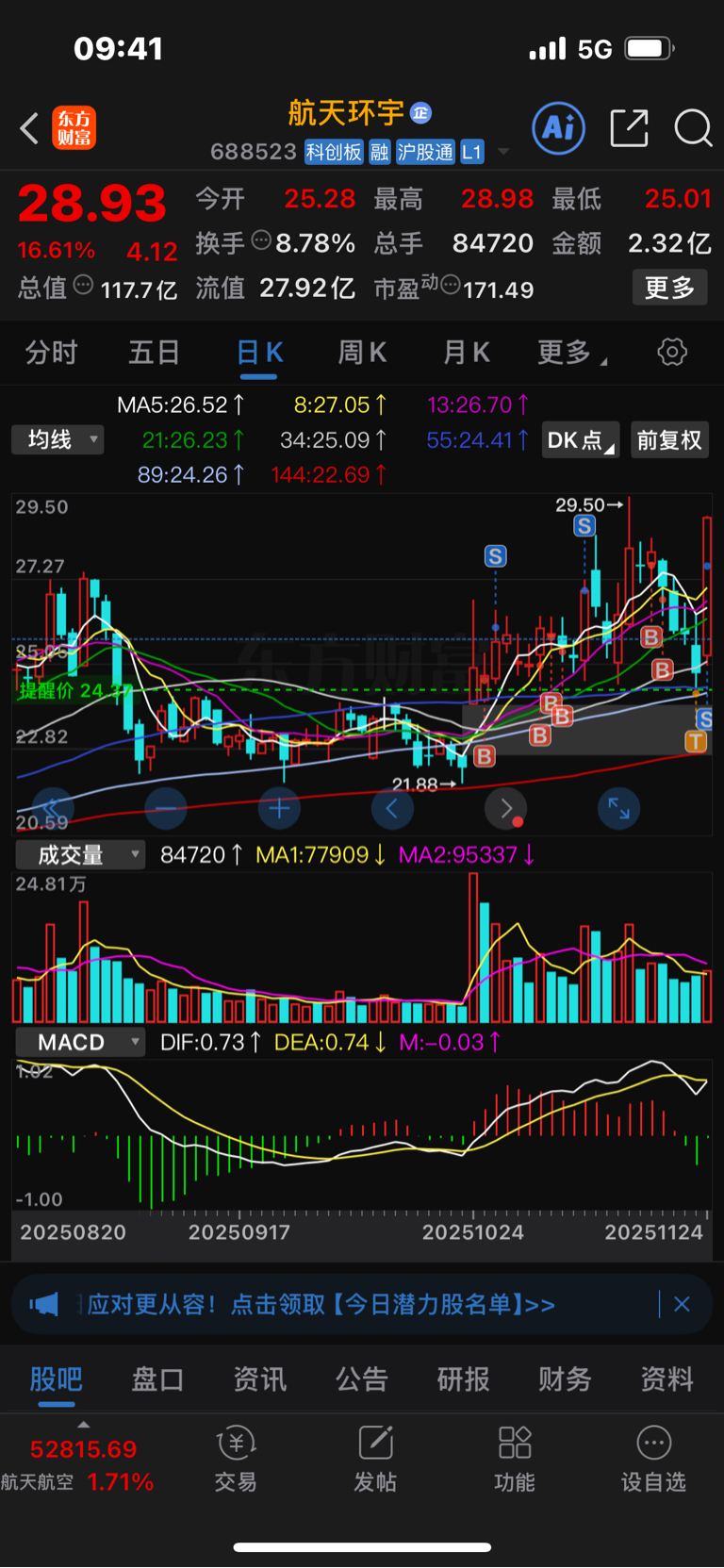Screen dimensions: 724x1568
Task: Open the 研报 tab
Action: 464,1379
